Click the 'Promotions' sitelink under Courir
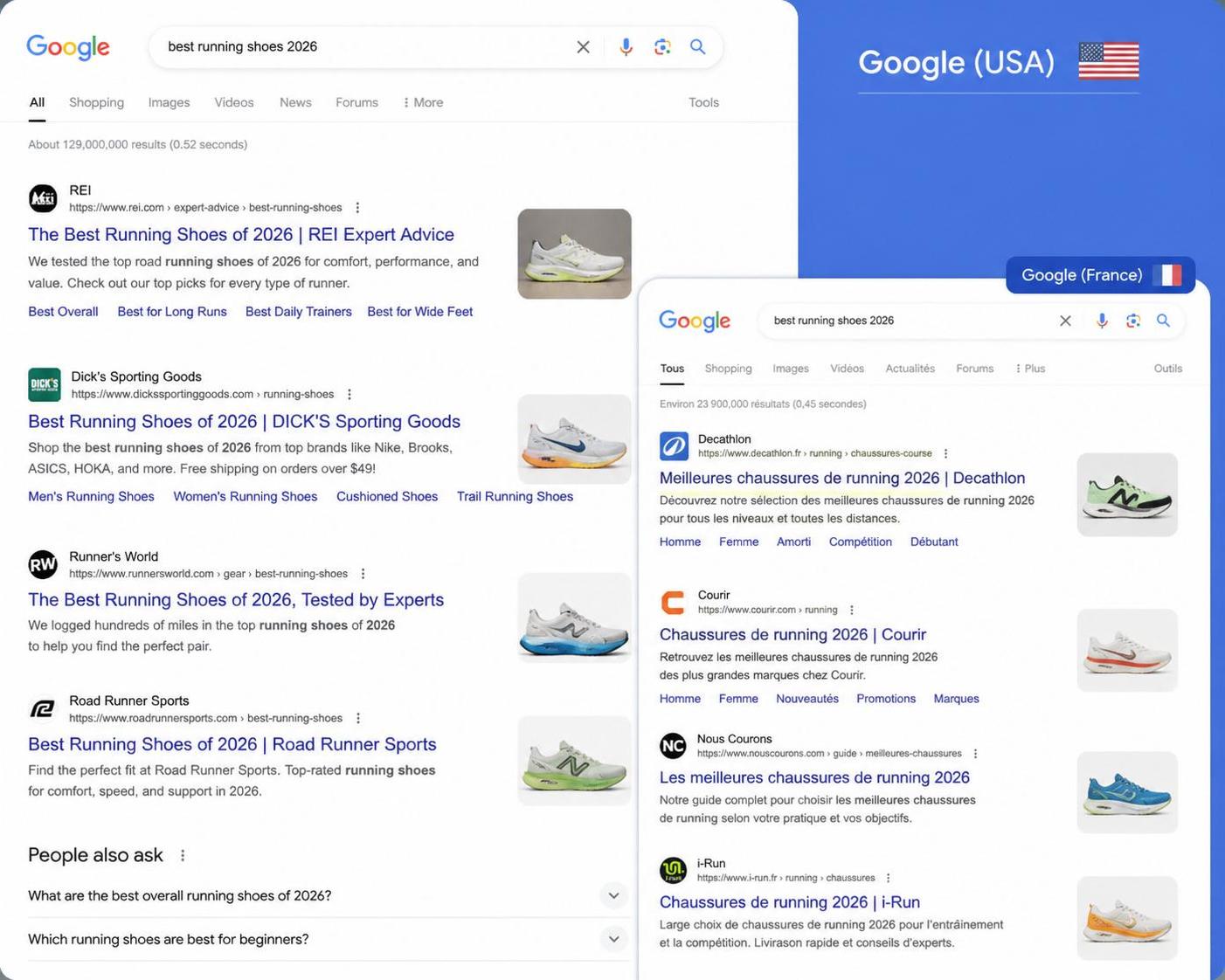The image size is (1225, 980). pos(886,699)
